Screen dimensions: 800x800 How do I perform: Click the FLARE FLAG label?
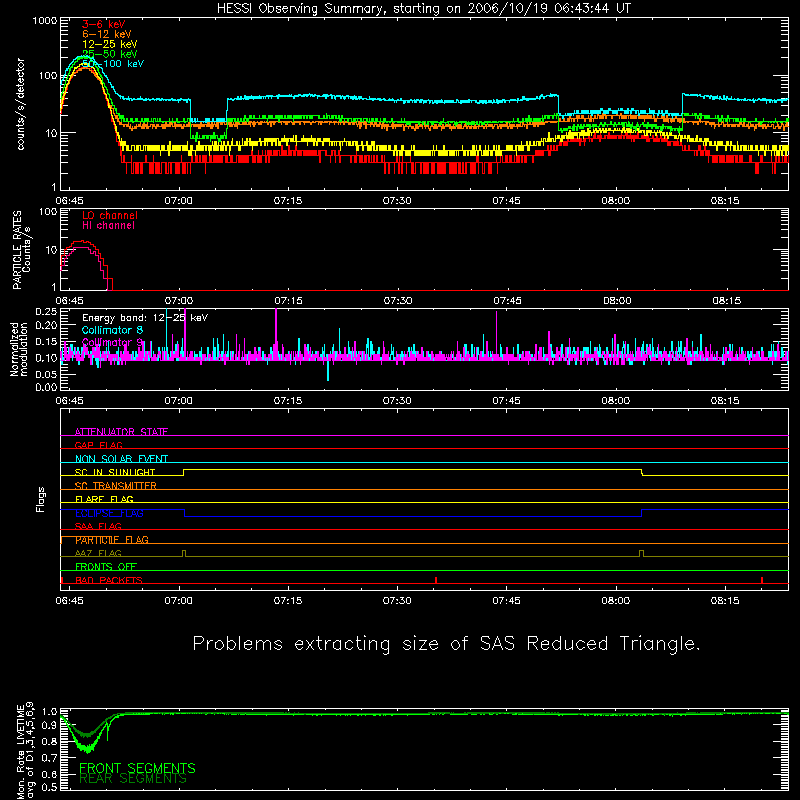click(104, 499)
